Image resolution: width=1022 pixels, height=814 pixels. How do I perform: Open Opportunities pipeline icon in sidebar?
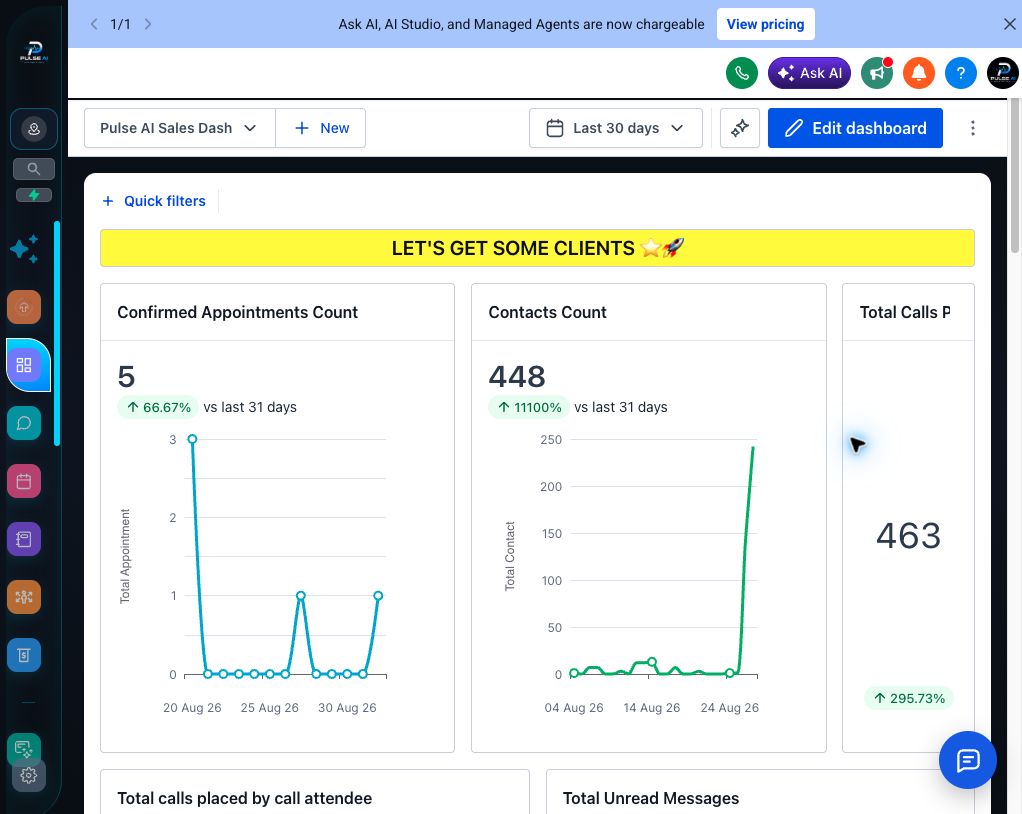click(x=24, y=597)
